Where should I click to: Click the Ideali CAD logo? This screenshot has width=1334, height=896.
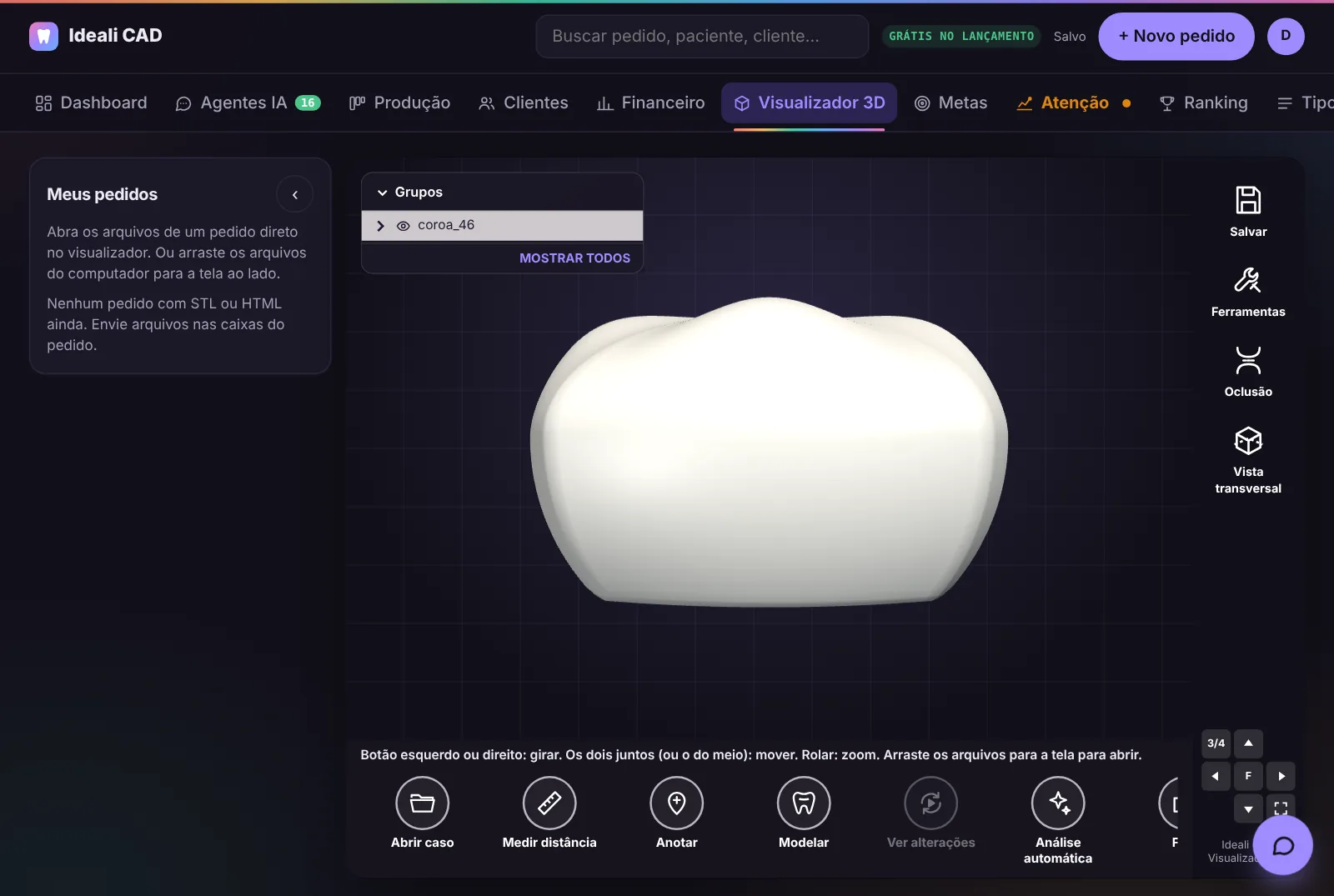pyautogui.click(x=43, y=36)
